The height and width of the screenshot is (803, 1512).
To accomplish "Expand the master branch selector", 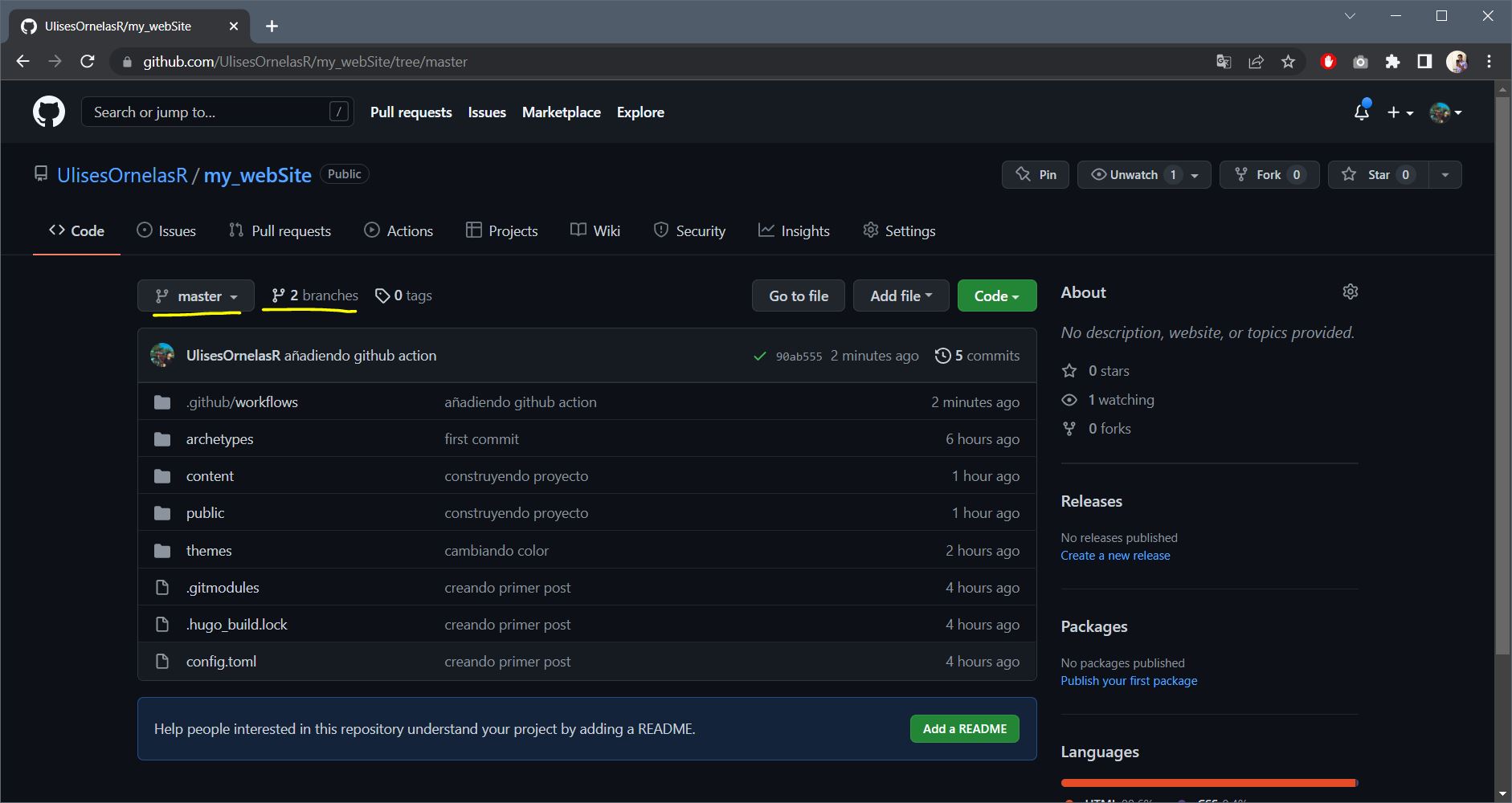I will pos(196,296).
